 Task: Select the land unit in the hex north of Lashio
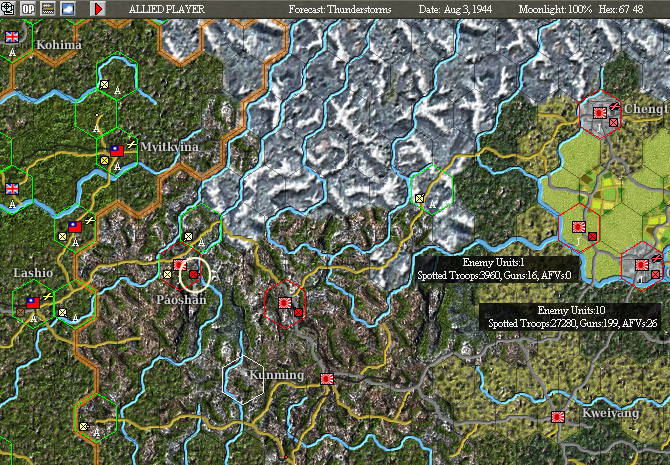[x=62, y=236]
